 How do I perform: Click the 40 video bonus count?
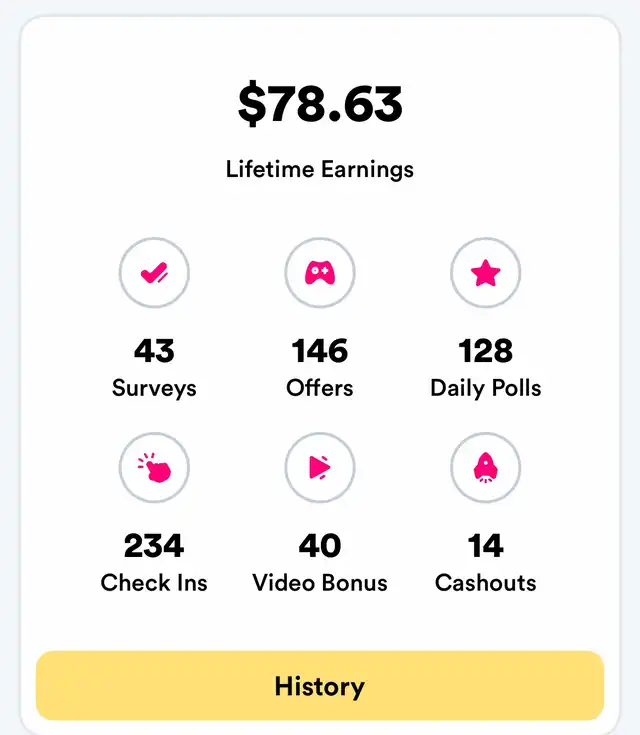320,546
